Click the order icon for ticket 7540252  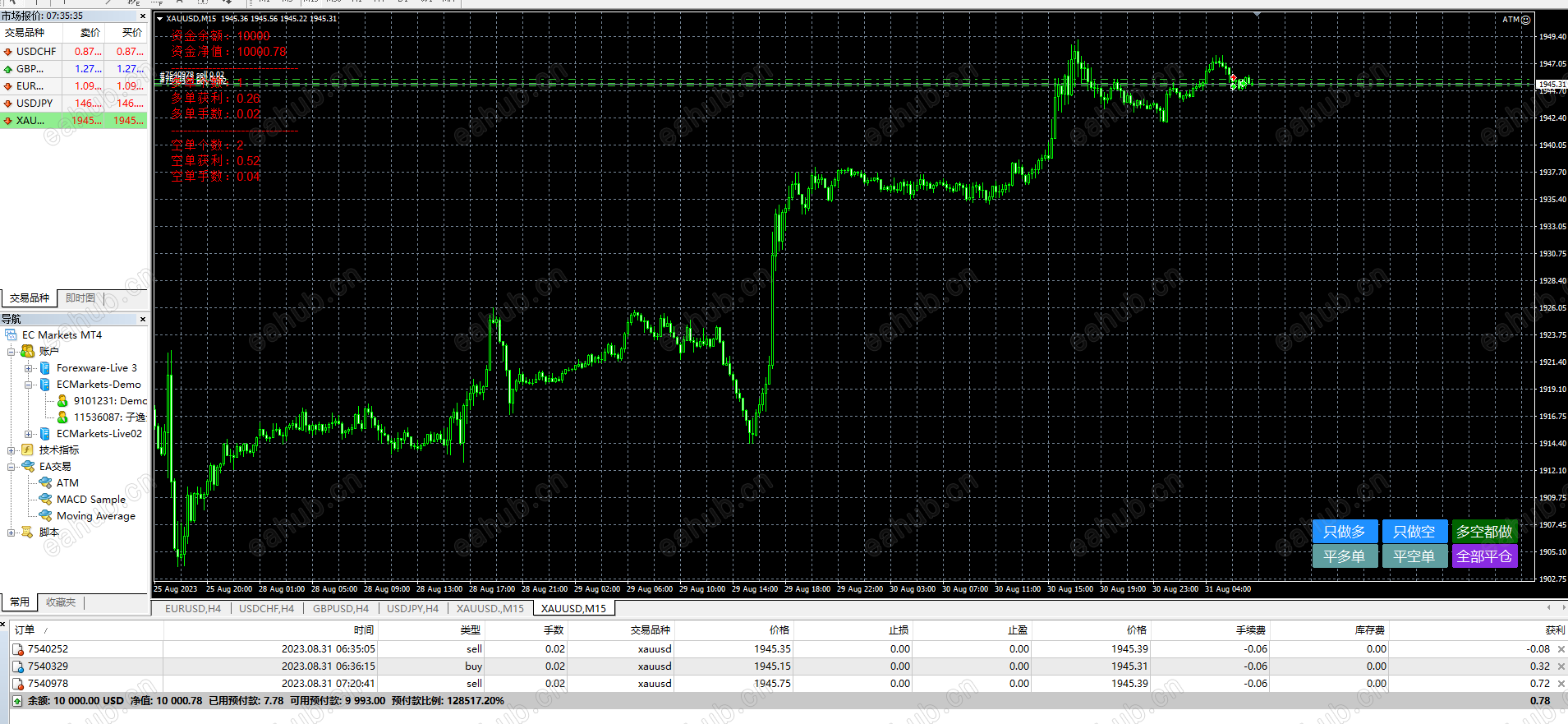pyautogui.click(x=17, y=649)
